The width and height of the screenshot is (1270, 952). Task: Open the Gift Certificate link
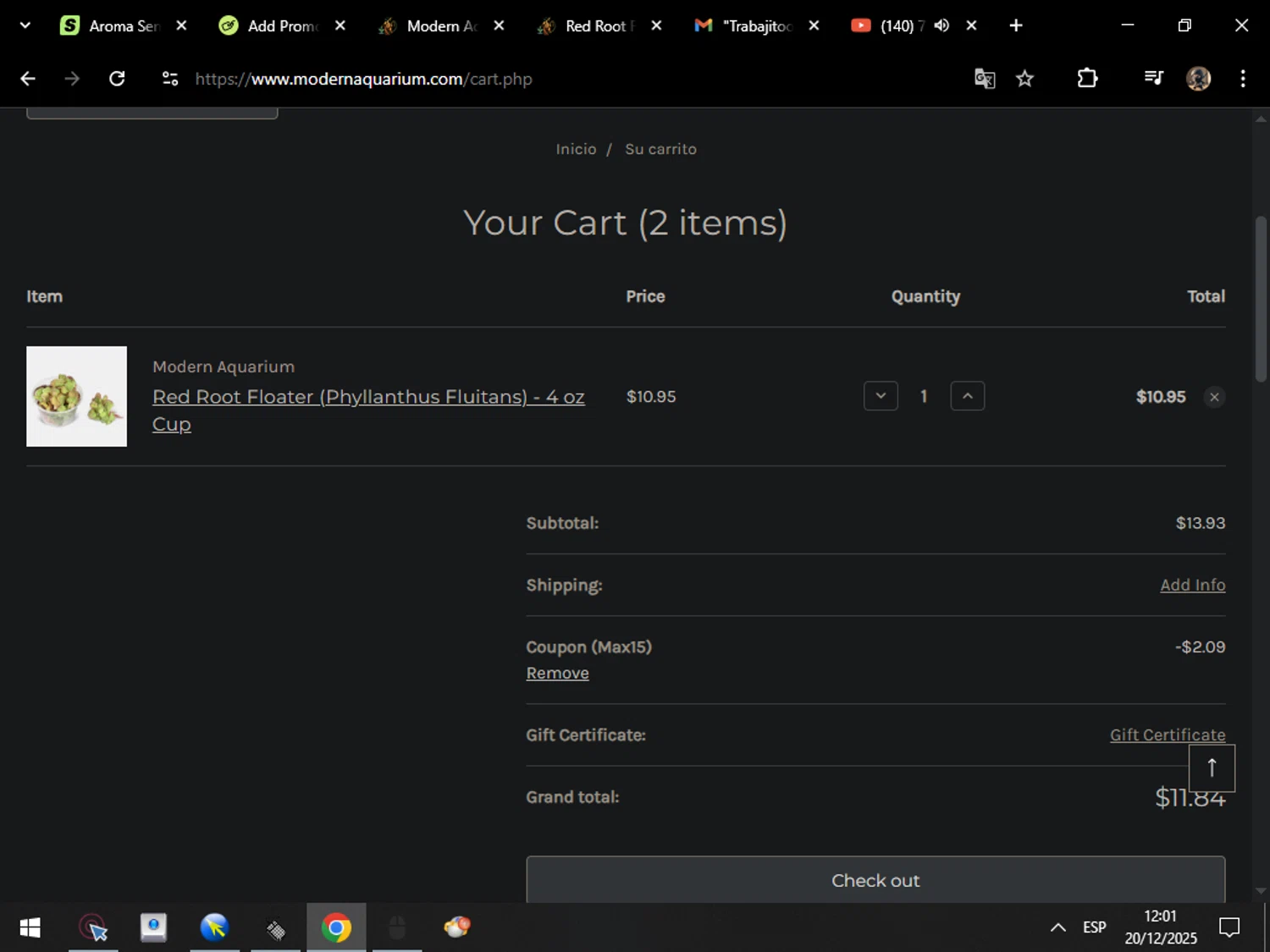coord(1168,735)
